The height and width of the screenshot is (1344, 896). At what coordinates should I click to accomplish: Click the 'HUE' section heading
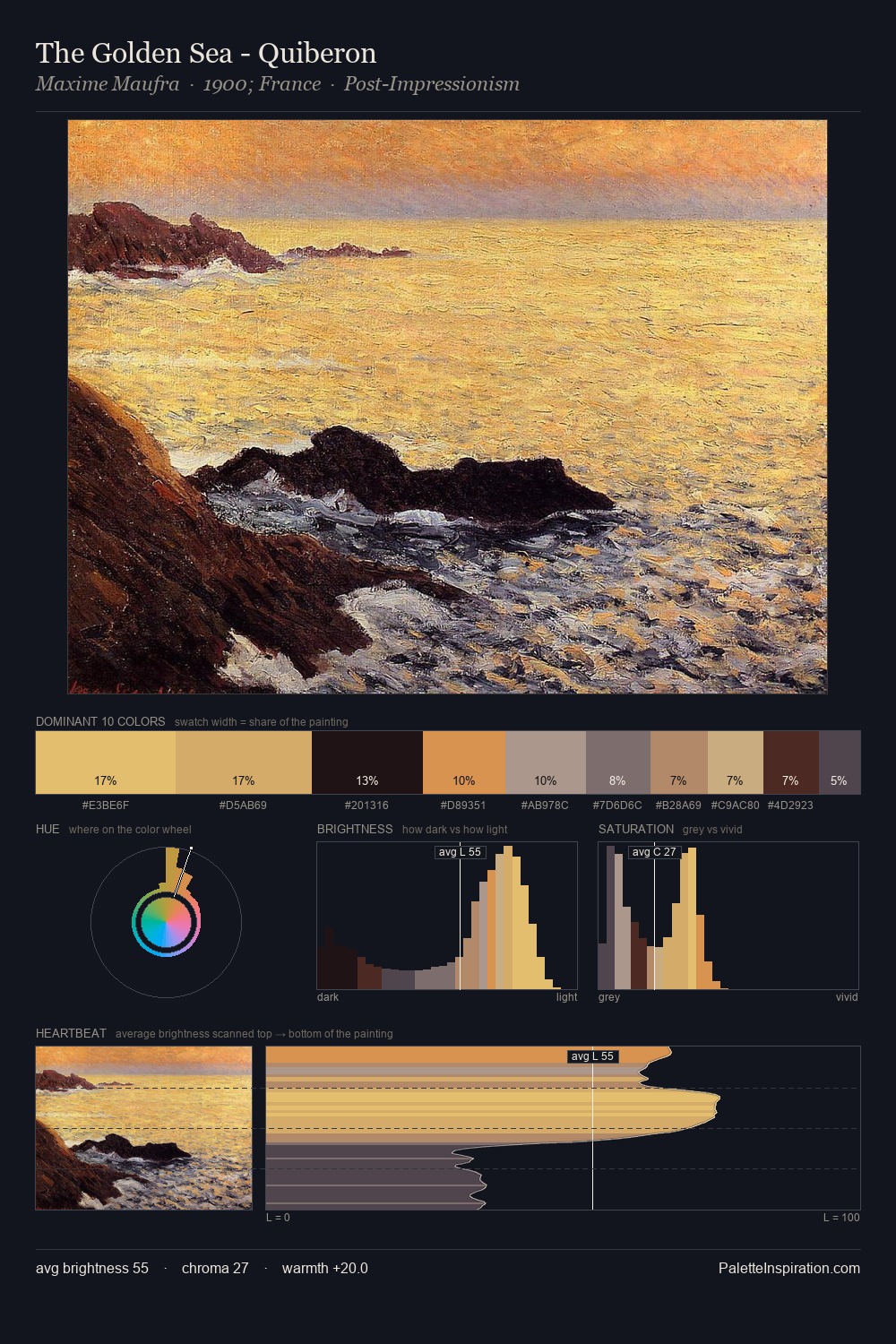coord(47,829)
